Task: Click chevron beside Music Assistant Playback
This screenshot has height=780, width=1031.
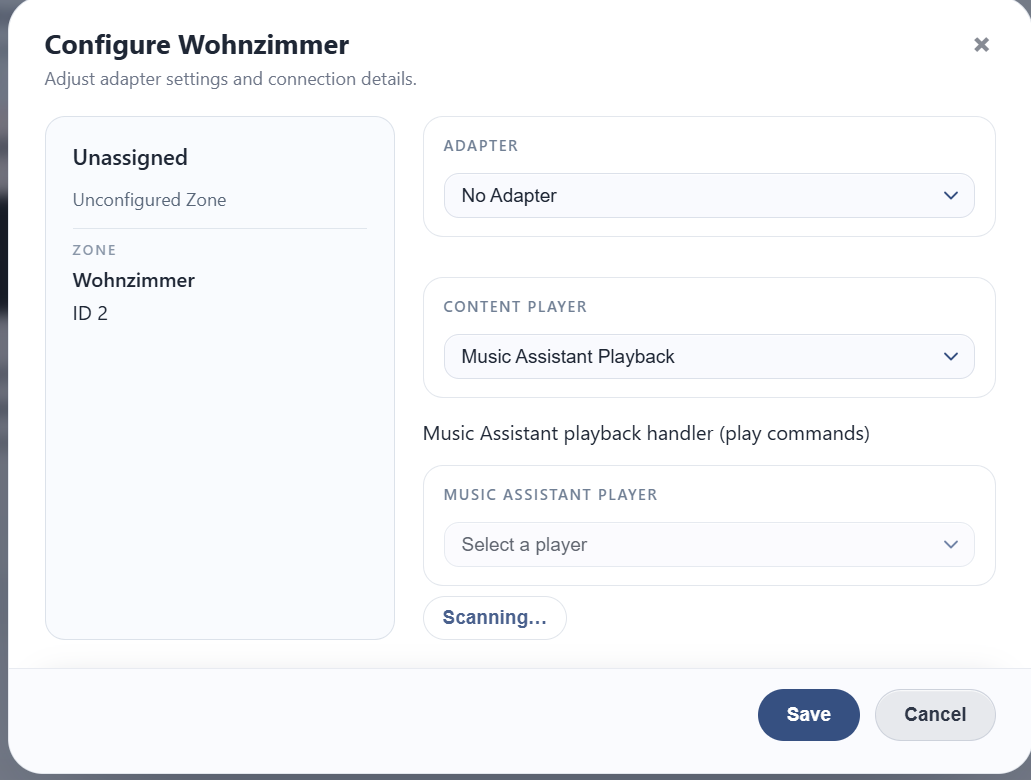Action: (951, 357)
